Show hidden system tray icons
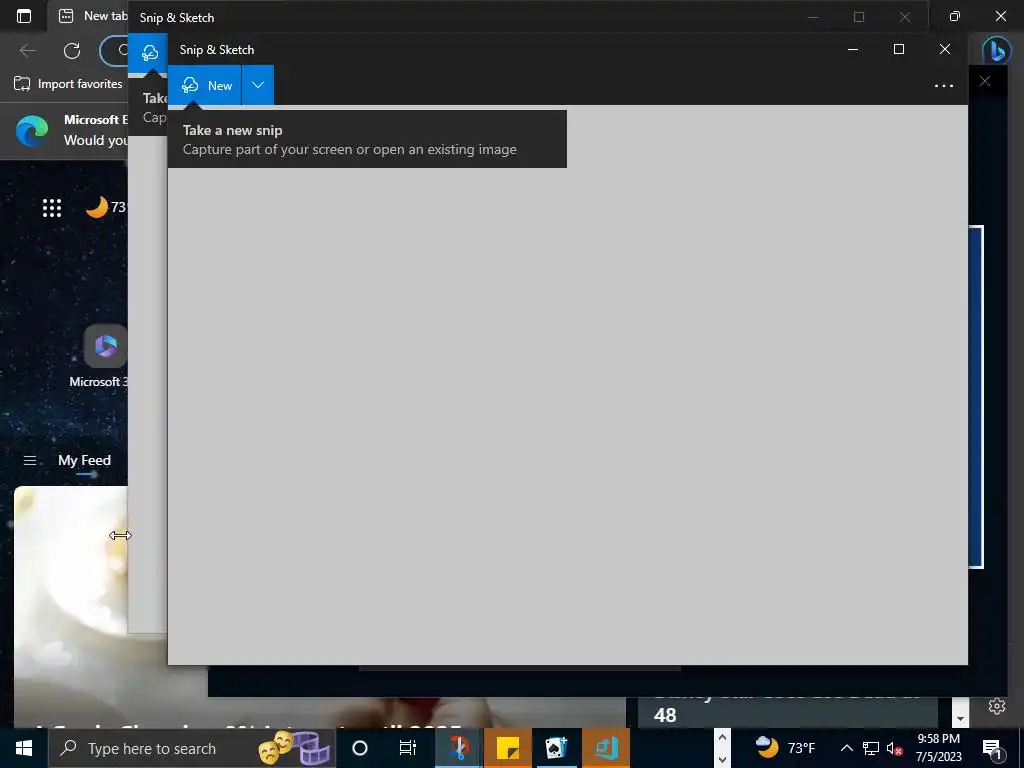This screenshot has width=1024, height=768. [x=846, y=748]
